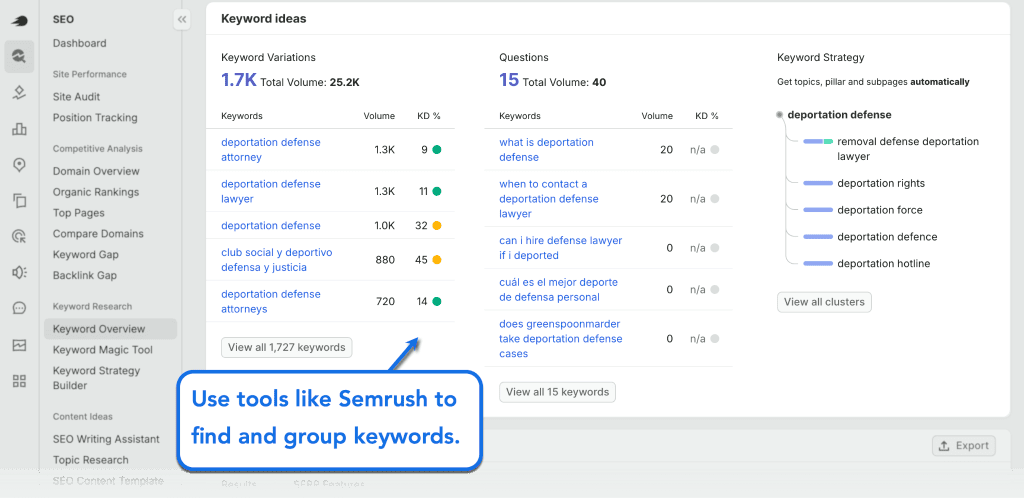Click the Export button
The image size is (1024, 498).
(x=964, y=446)
